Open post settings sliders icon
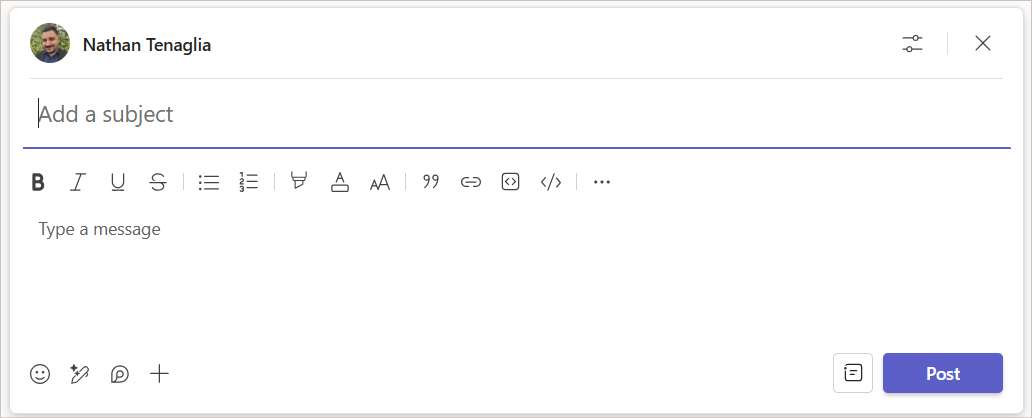 912,44
